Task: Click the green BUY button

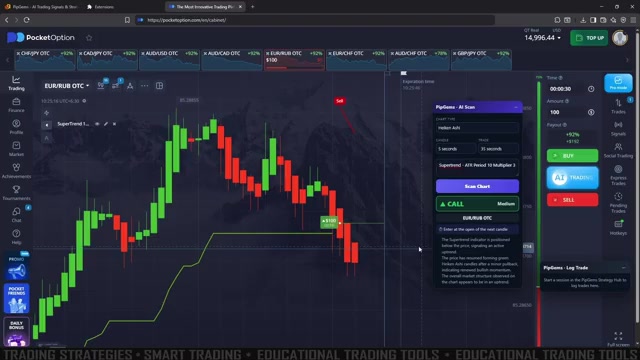Action: 572,156
